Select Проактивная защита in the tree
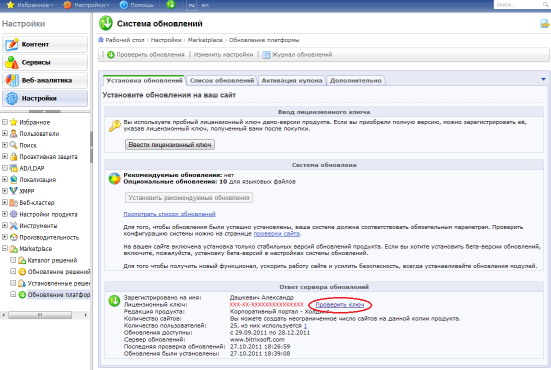Viewport: 551px width, 370px height. (x=48, y=157)
